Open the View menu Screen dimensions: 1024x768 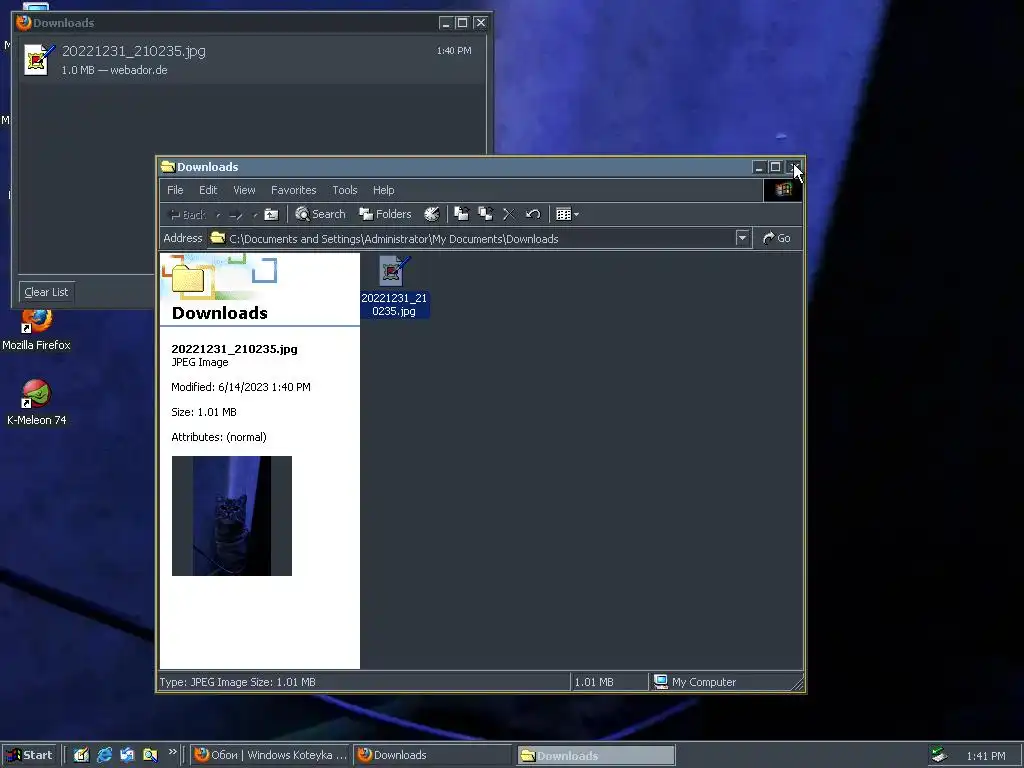click(x=244, y=190)
